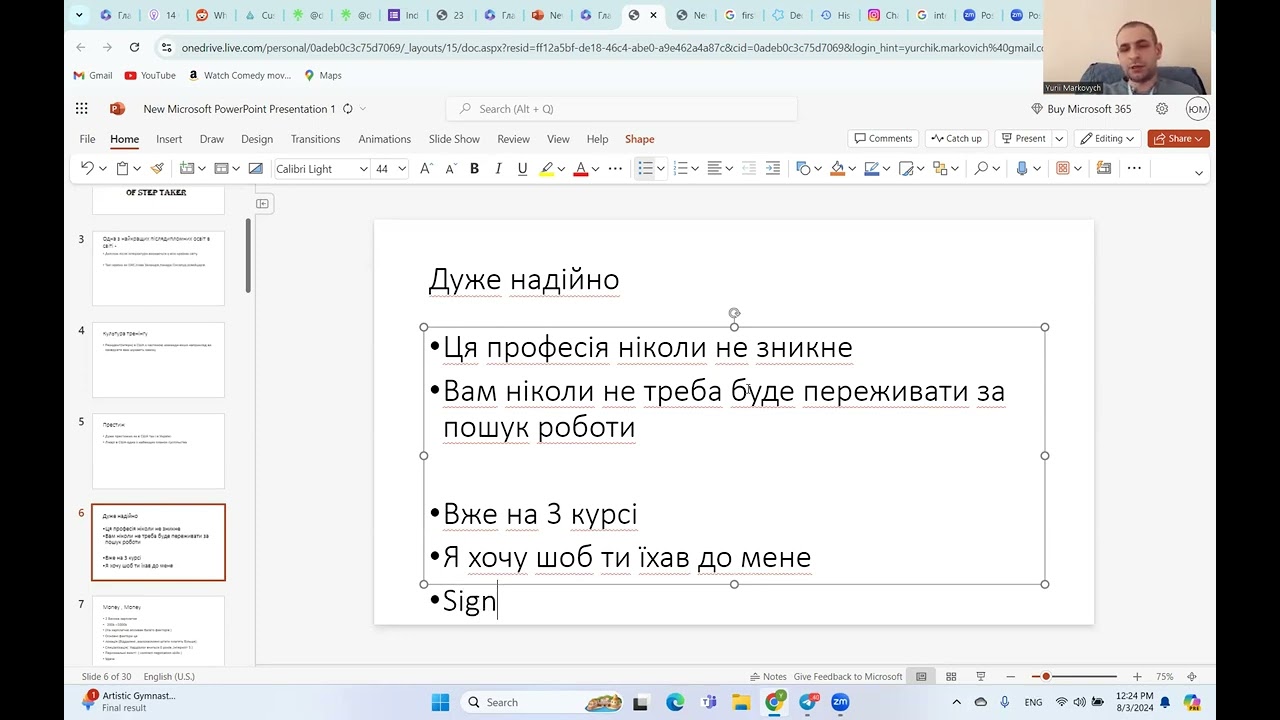Click the Windows Start button
1280x720 pixels.
[x=440, y=702]
